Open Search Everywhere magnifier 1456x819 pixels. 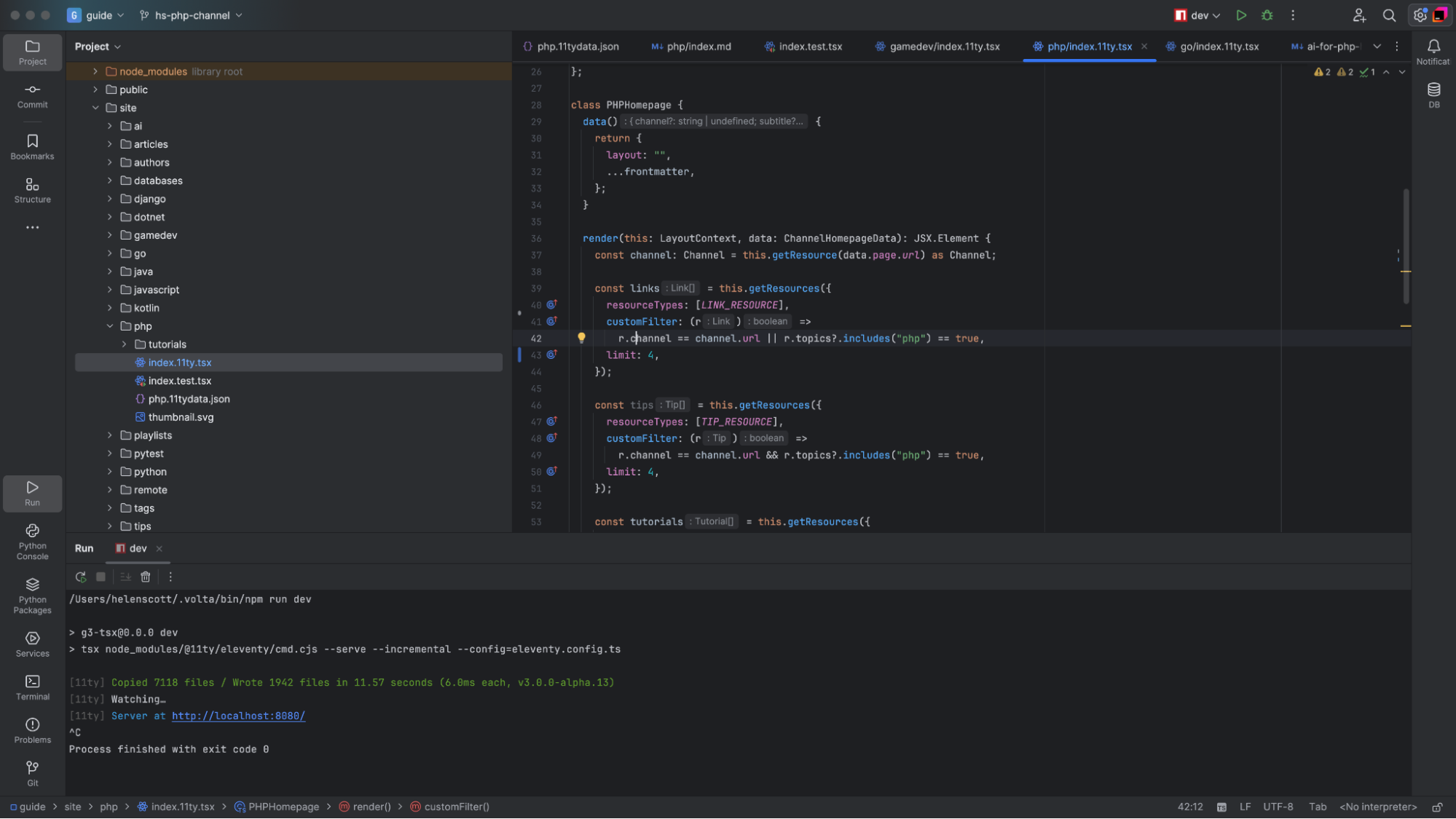coord(1389,15)
